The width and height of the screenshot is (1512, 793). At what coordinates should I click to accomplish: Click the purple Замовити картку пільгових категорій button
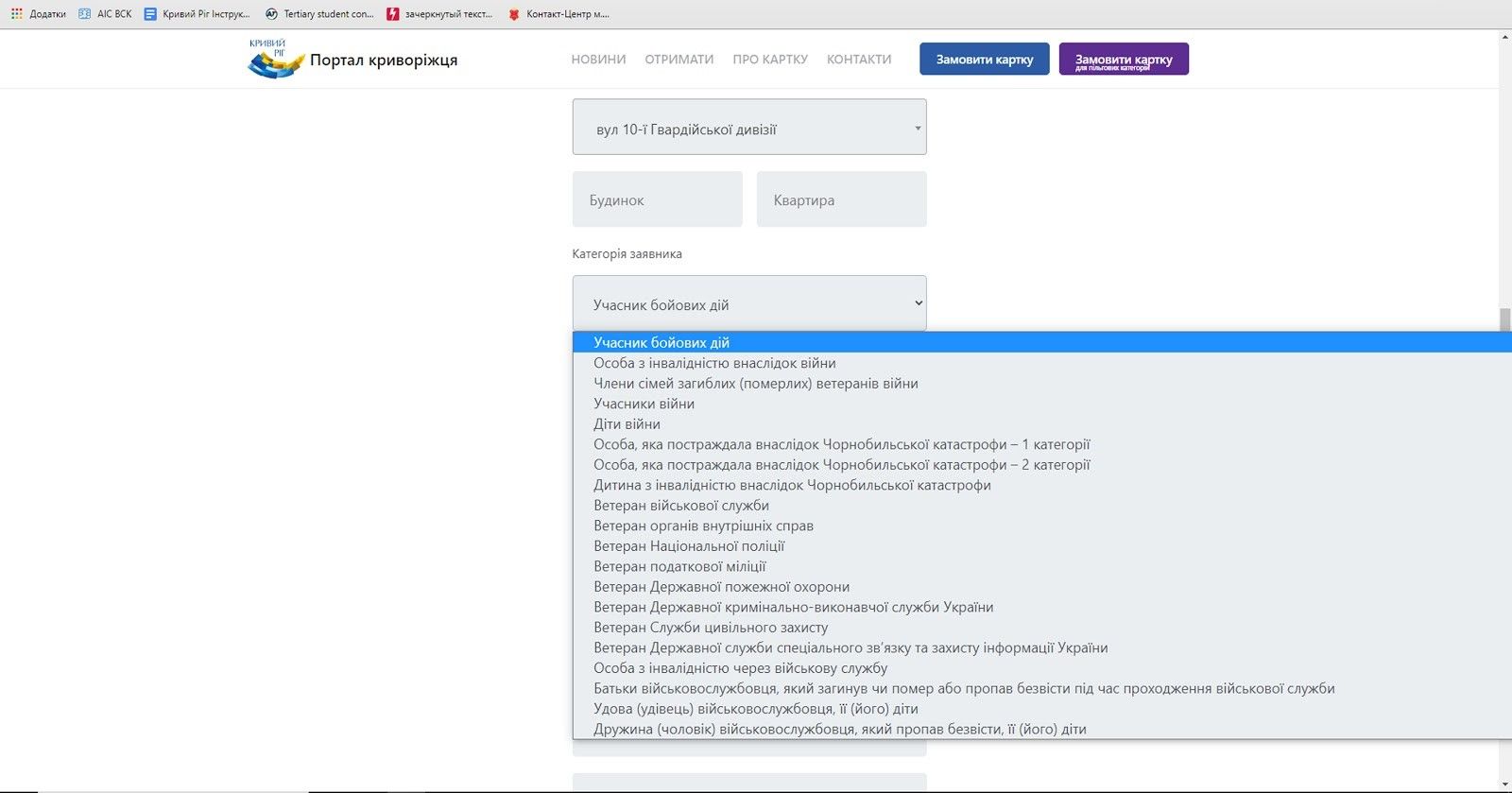pyautogui.click(x=1124, y=59)
